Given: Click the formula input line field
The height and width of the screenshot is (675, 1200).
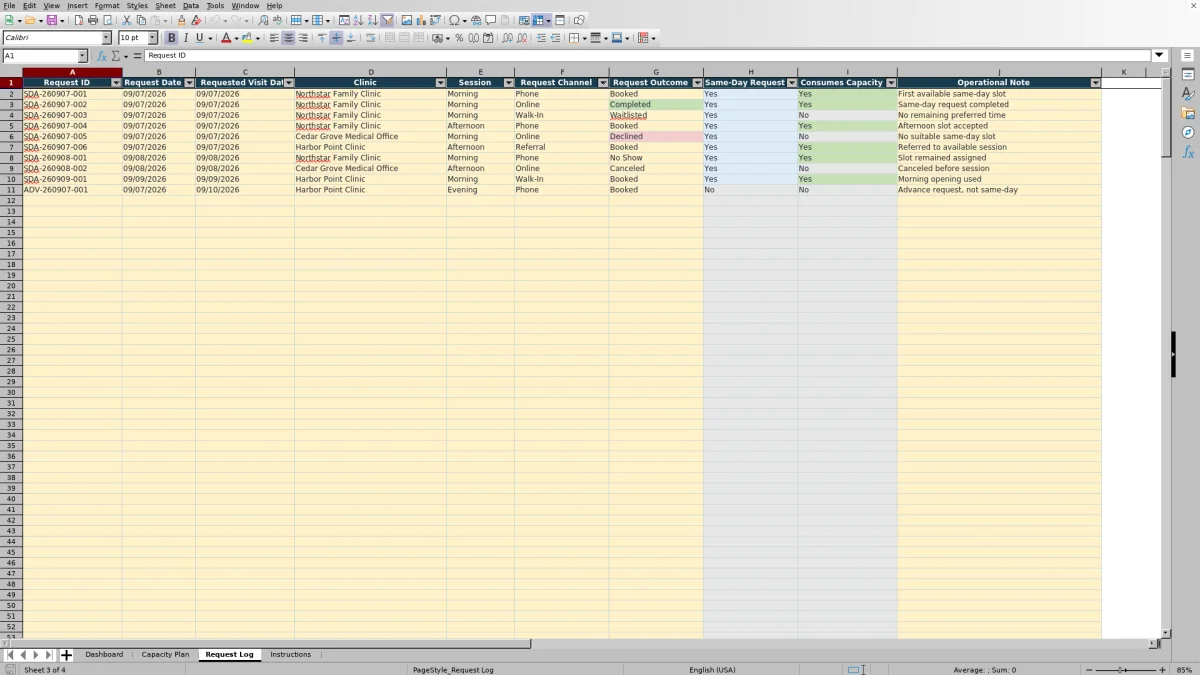Looking at the screenshot, I should coord(648,56).
